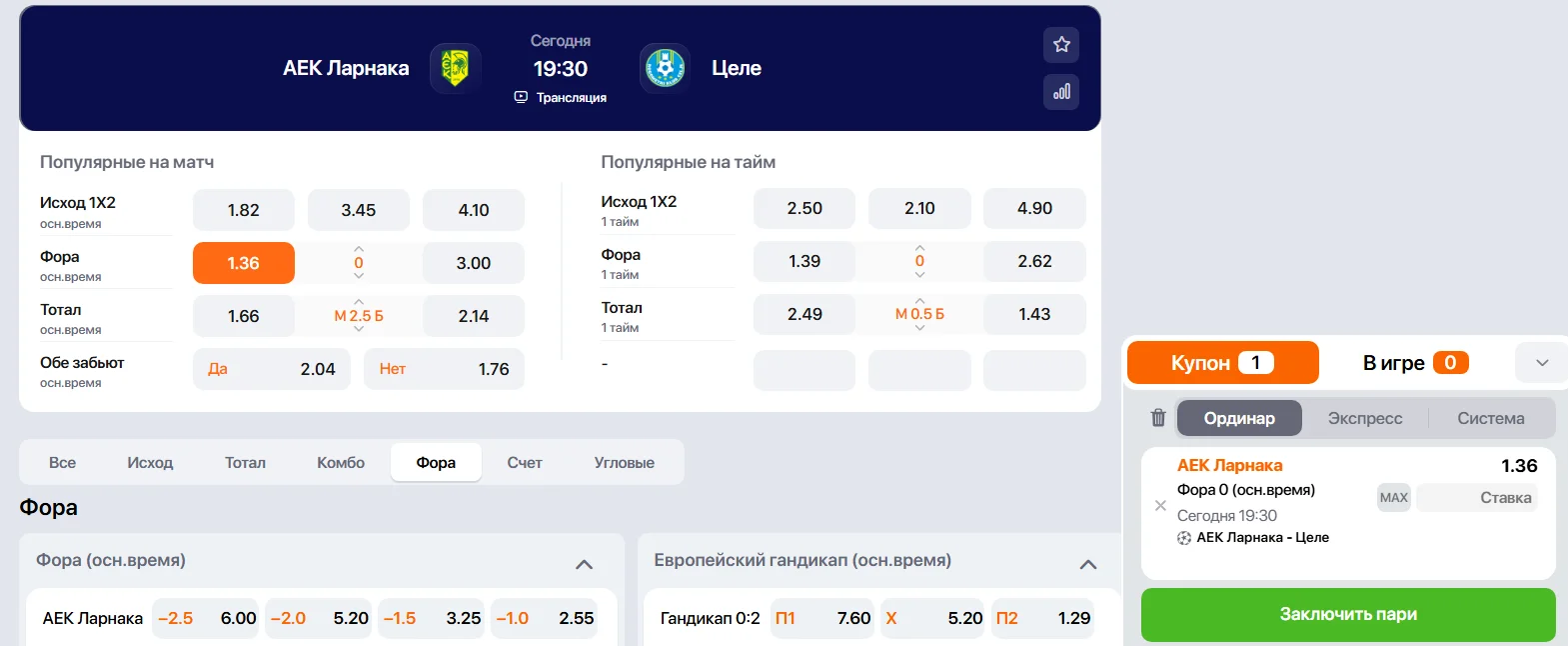Switch bet type to Экспресс
This screenshot has width=1568, height=646.
point(1365,418)
